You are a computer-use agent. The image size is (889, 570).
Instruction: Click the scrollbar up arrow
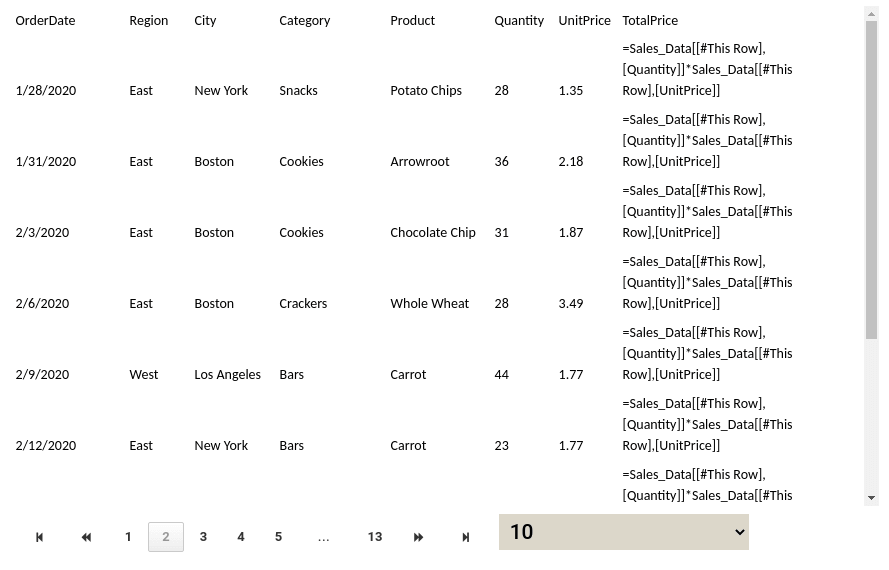(872, 13)
